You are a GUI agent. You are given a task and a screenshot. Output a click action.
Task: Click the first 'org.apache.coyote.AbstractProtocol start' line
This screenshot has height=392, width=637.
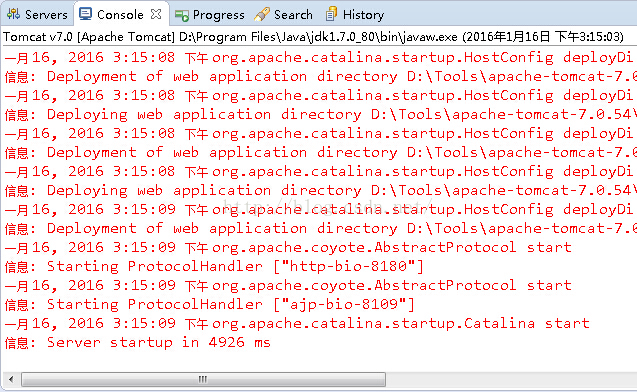[x=288, y=247]
